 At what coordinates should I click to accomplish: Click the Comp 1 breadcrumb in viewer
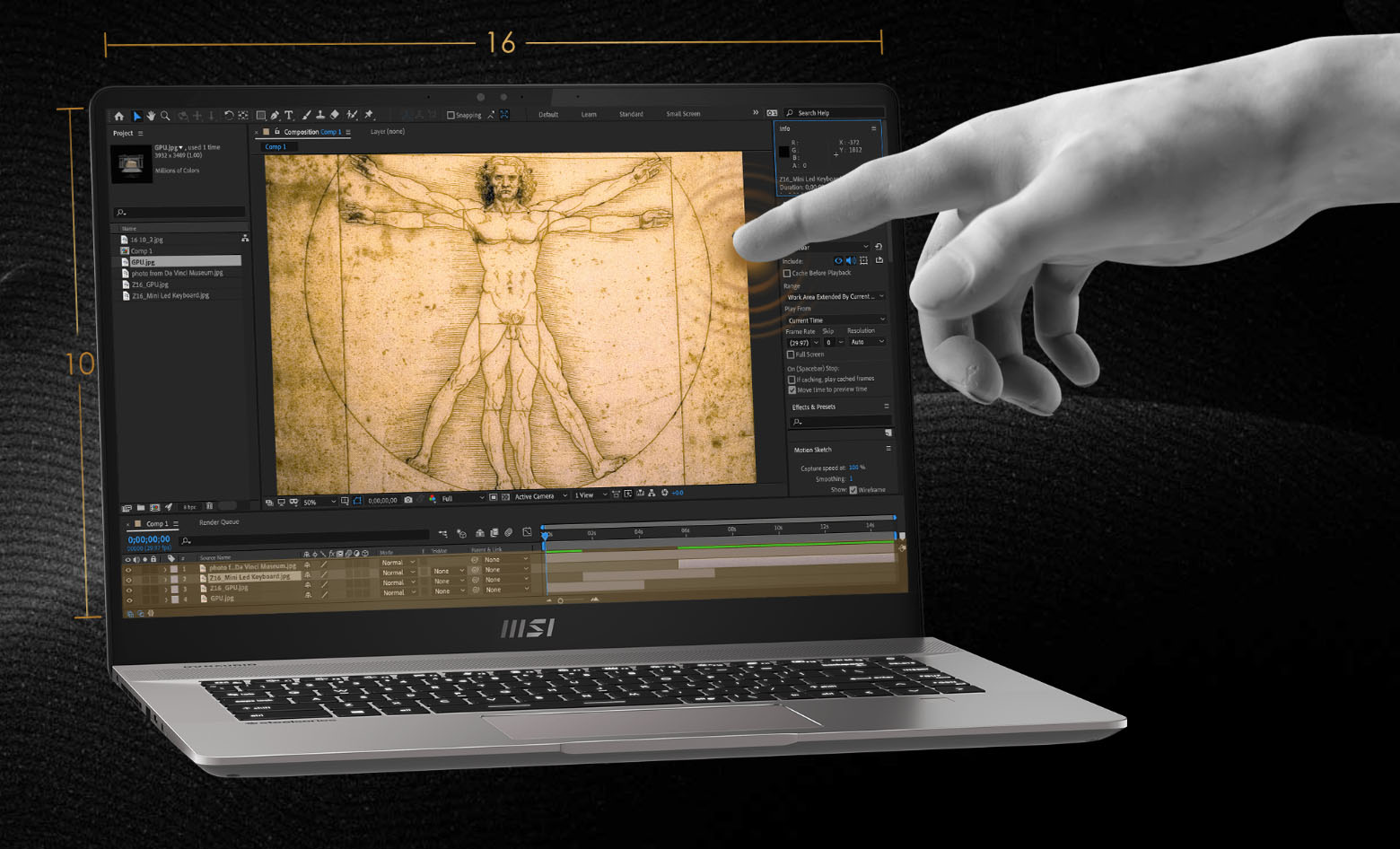(276, 146)
